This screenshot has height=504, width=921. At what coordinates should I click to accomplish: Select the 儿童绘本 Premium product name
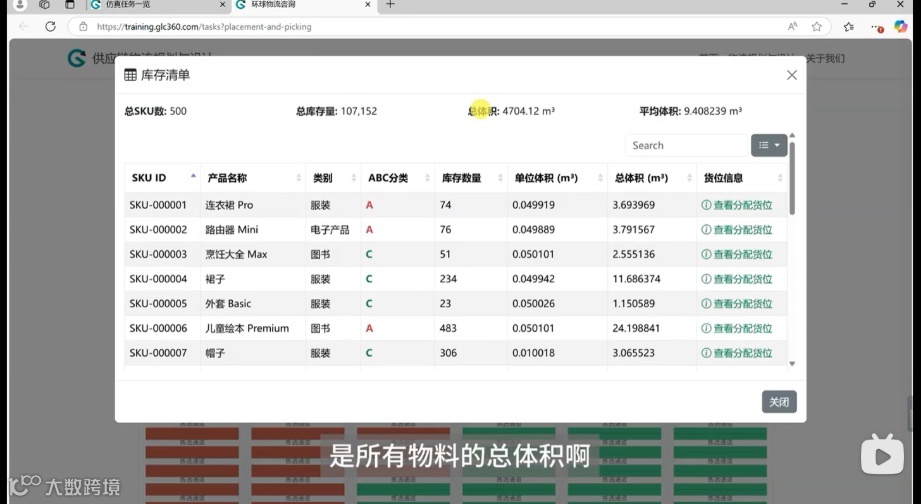click(x=247, y=328)
